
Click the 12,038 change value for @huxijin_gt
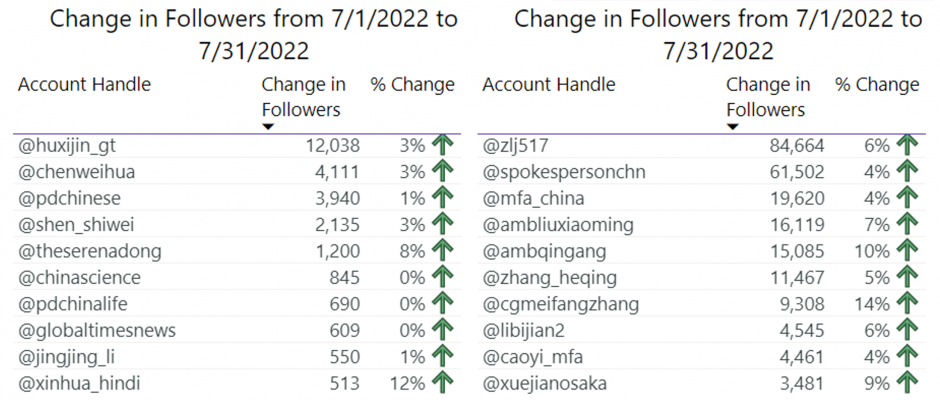(333, 146)
